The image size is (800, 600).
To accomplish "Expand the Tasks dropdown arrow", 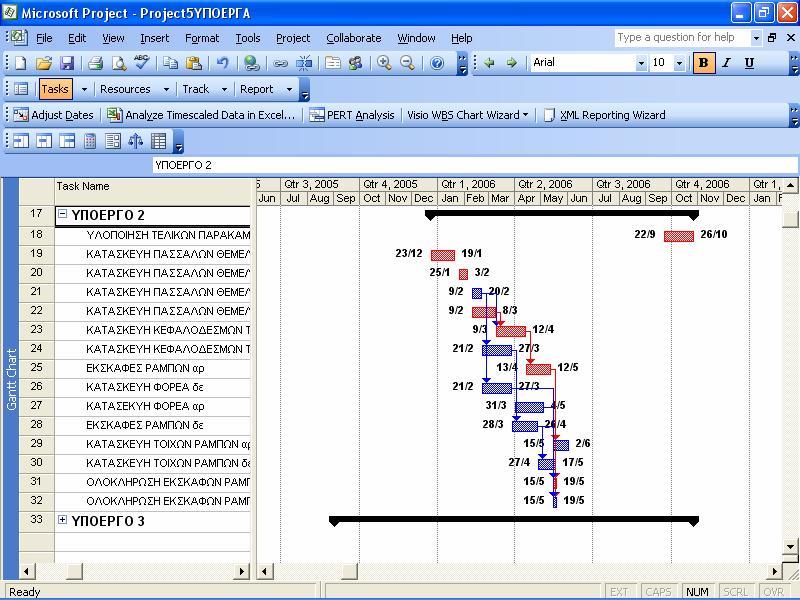I will (x=84, y=89).
